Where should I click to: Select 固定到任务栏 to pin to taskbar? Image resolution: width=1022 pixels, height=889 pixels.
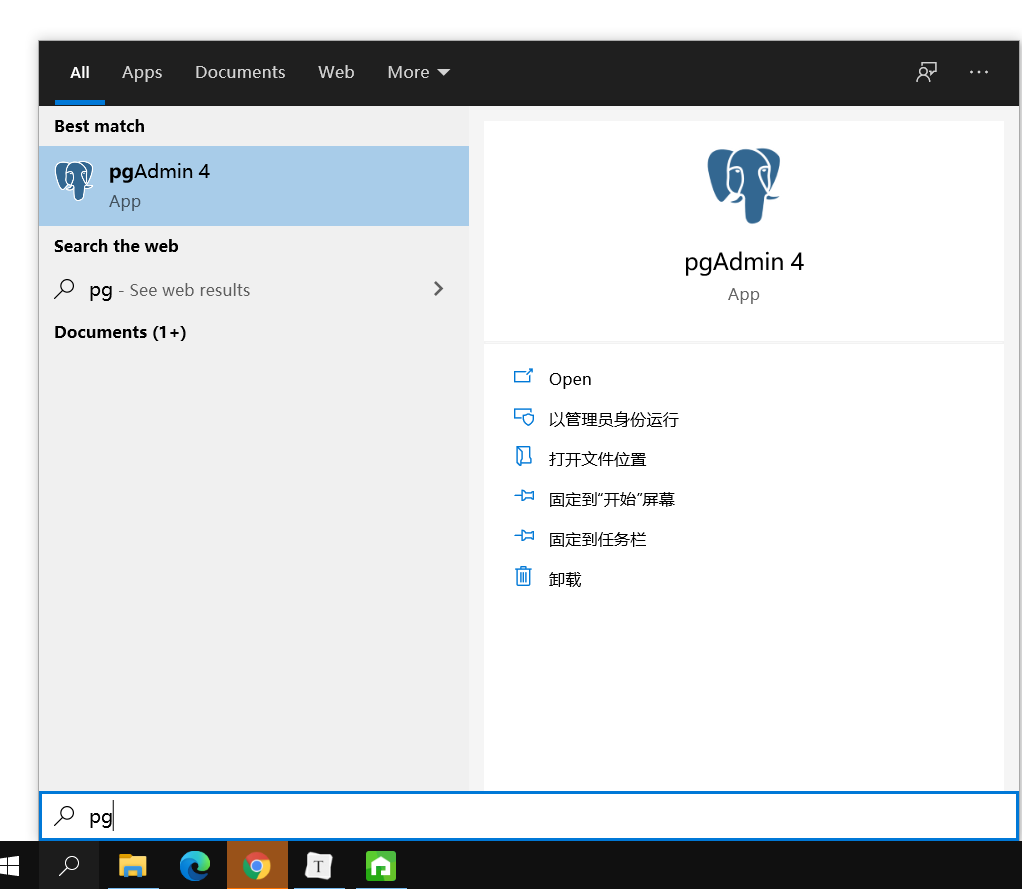(596, 538)
